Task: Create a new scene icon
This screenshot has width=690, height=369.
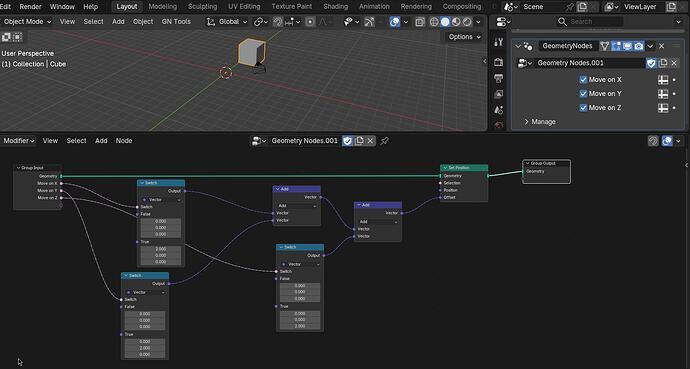Action: 582,7
